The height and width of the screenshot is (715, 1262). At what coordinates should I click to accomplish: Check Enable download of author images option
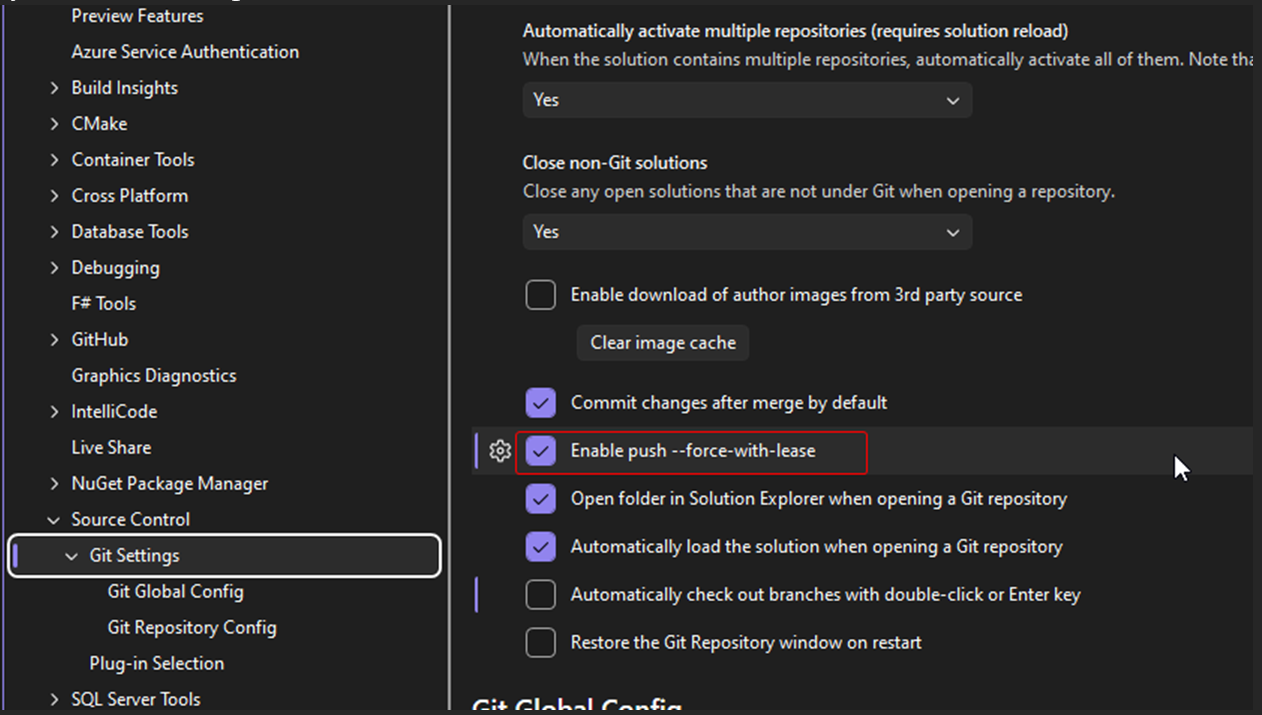[x=540, y=294]
